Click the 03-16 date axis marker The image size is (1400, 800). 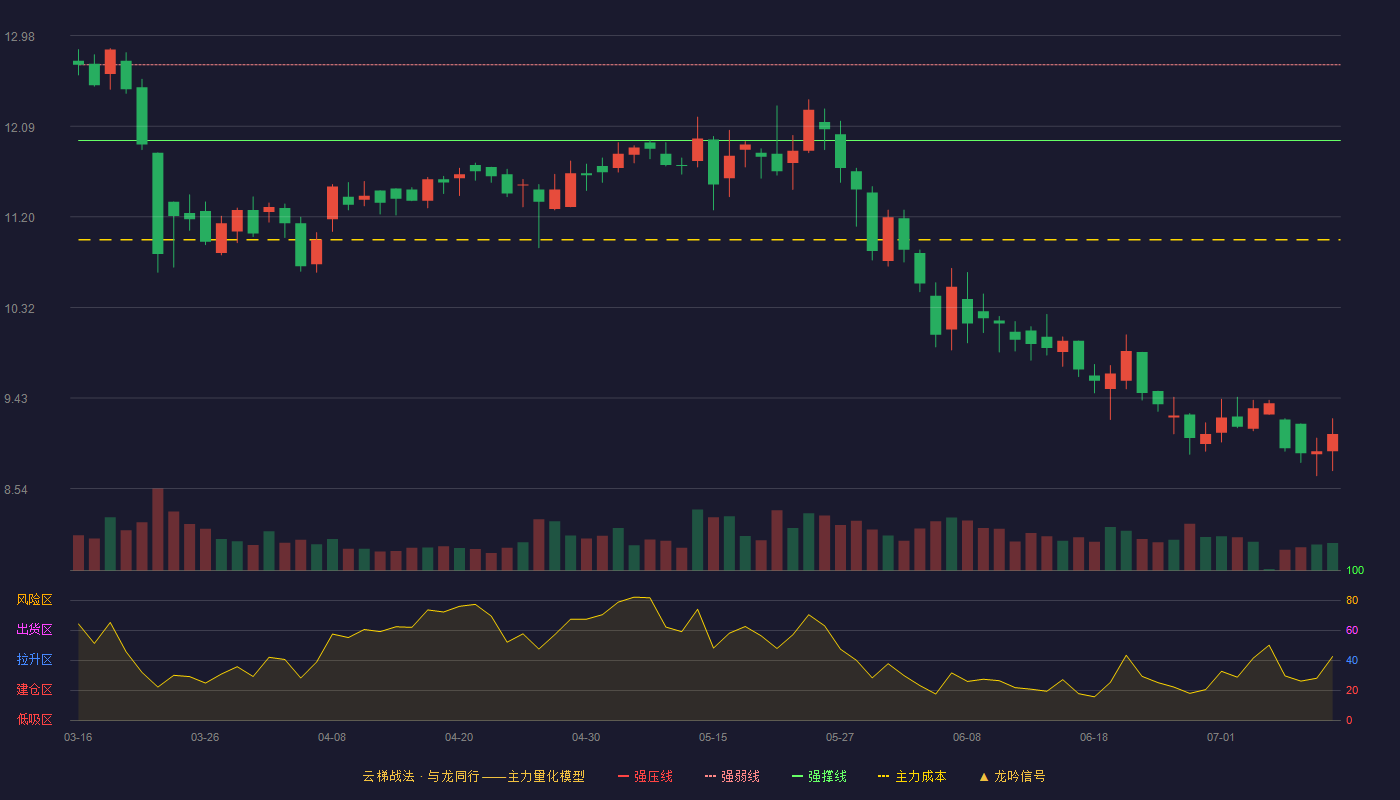click(78, 737)
